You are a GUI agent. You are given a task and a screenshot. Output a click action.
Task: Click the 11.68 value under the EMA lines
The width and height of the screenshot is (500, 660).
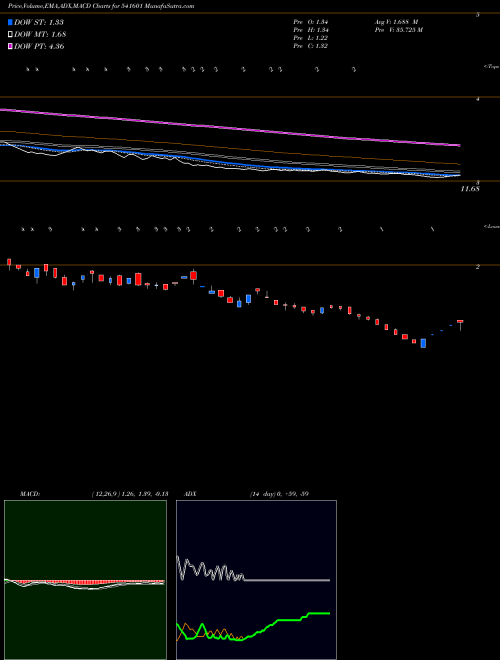470,189
